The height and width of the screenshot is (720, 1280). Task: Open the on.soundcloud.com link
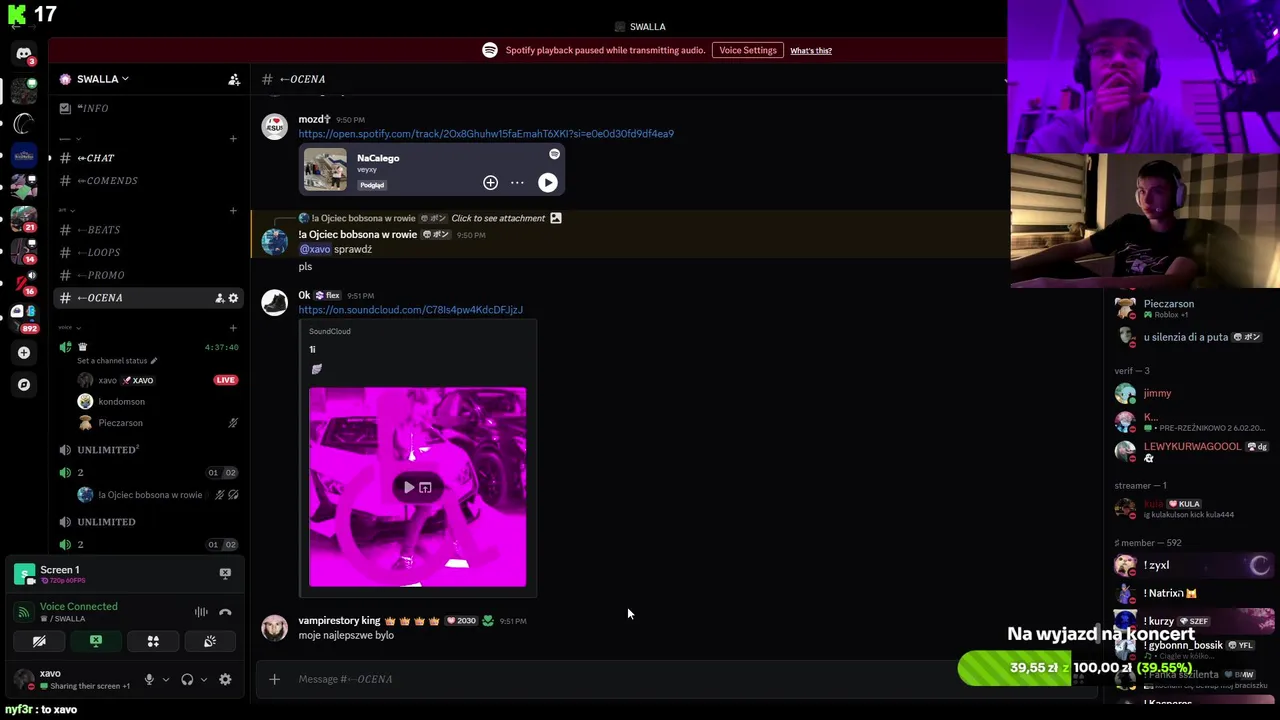410,310
